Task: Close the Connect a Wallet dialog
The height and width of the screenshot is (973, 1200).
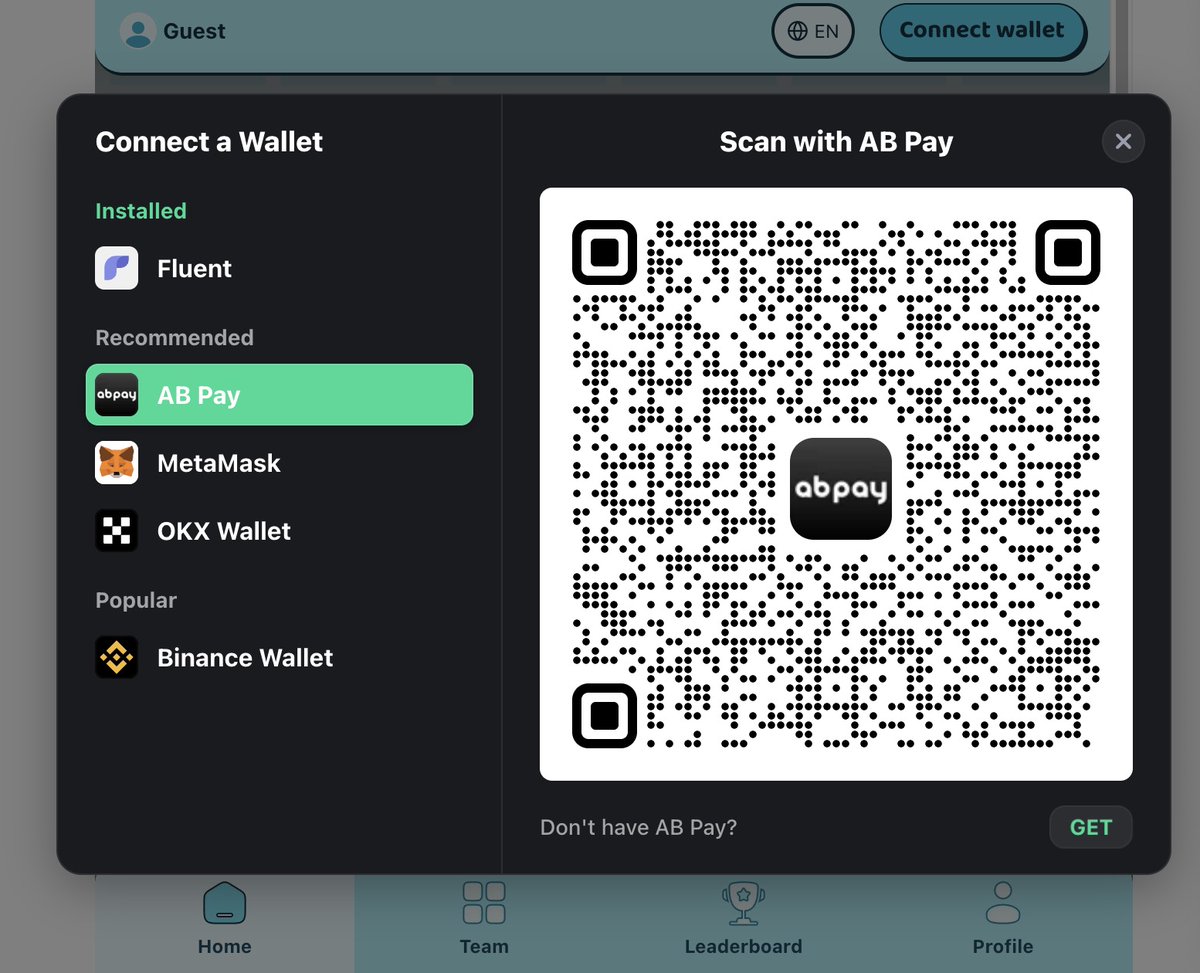Action: point(1123,142)
